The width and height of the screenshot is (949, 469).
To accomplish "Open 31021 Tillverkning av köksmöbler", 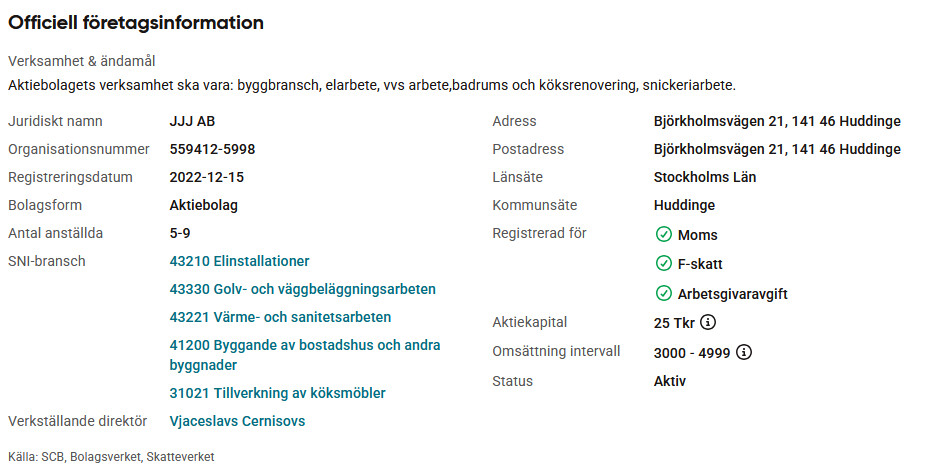I will [x=277, y=393].
